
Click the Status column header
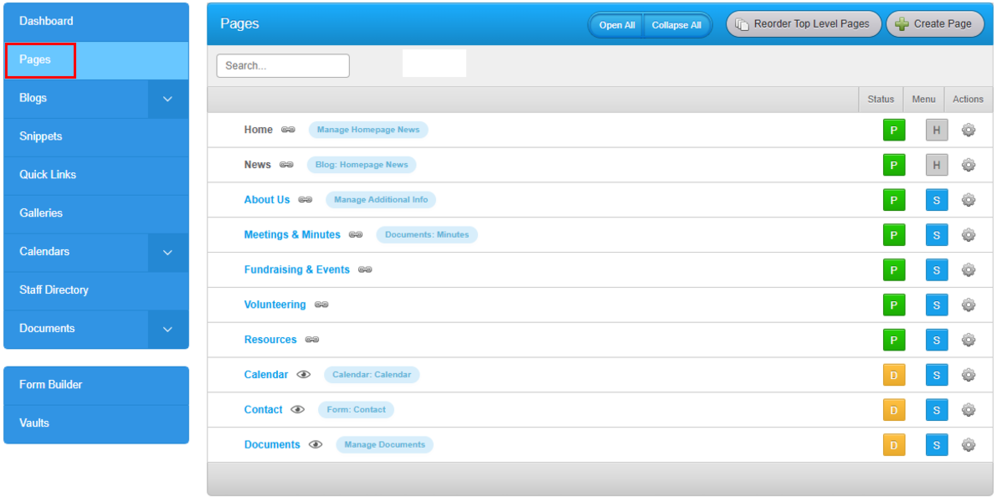[x=881, y=99]
